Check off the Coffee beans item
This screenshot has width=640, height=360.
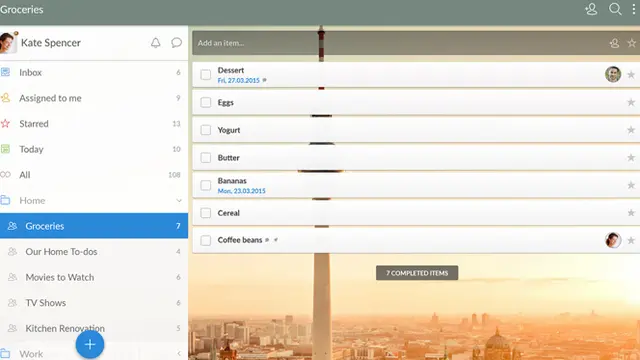click(x=206, y=240)
